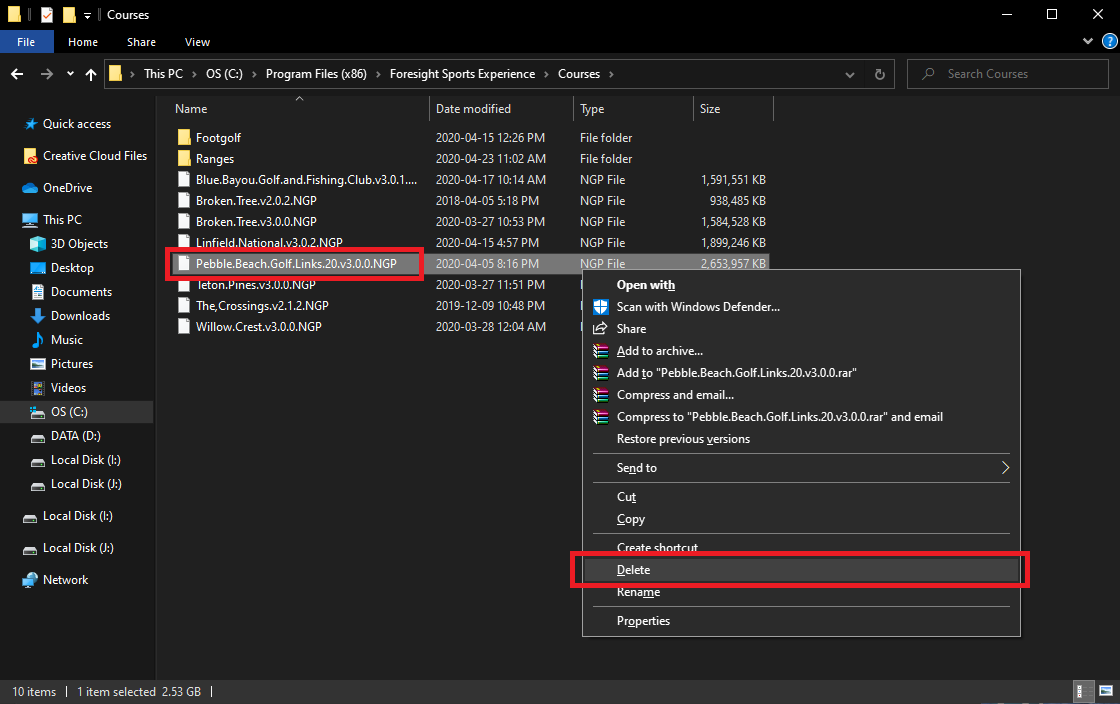Select the Footgolf folder
Image resolution: width=1120 pixels, height=704 pixels.
click(x=219, y=138)
